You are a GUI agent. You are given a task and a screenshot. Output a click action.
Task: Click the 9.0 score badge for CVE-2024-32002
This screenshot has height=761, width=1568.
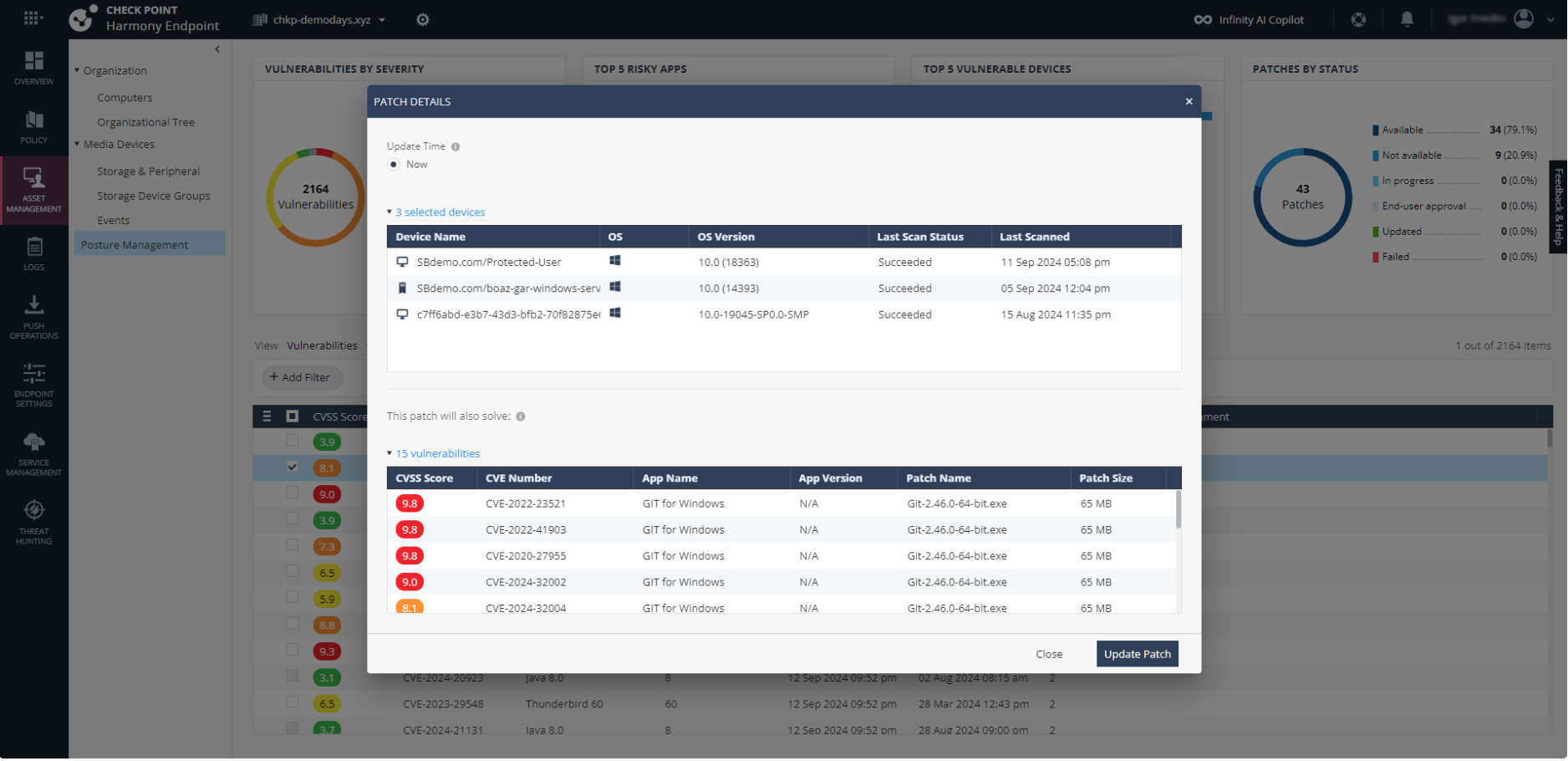click(x=410, y=582)
